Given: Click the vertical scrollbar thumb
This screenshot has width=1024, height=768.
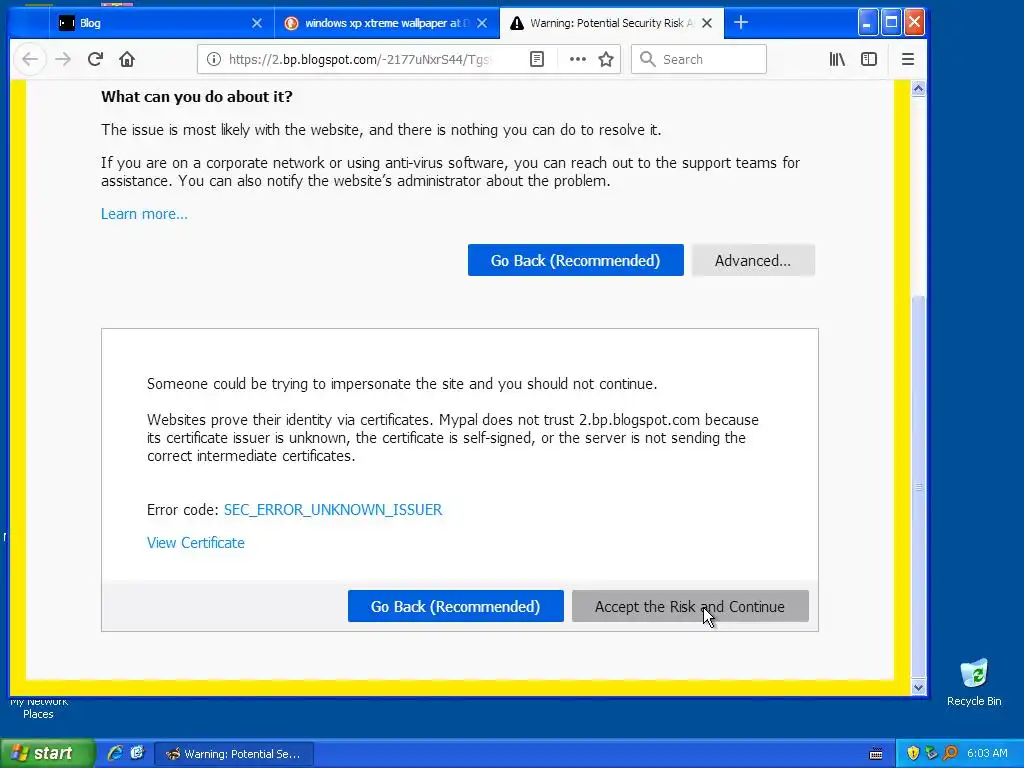Looking at the screenshot, I should tap(918, 487).
